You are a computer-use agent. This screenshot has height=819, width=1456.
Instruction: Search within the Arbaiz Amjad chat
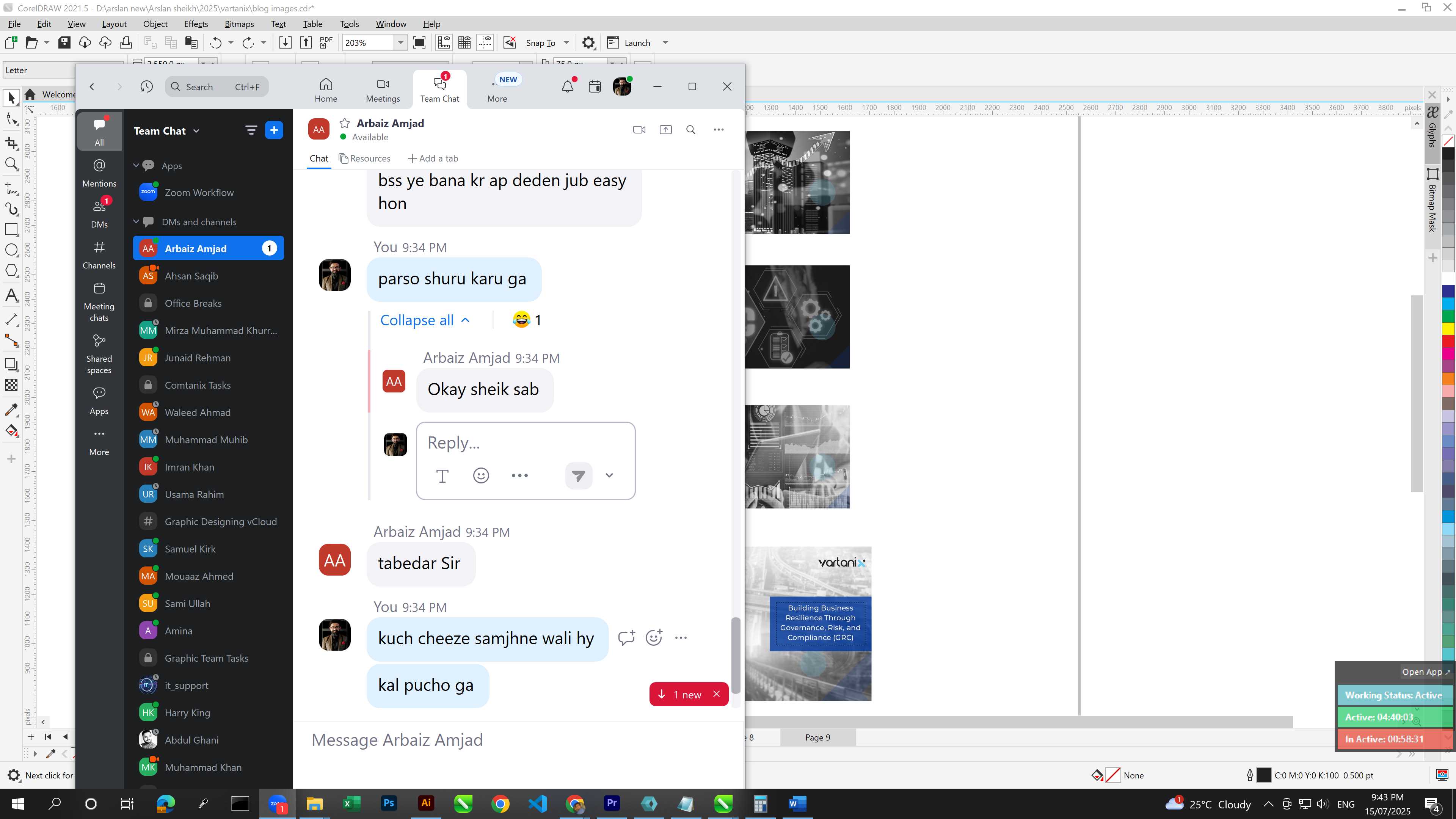(x=691, y=129)
